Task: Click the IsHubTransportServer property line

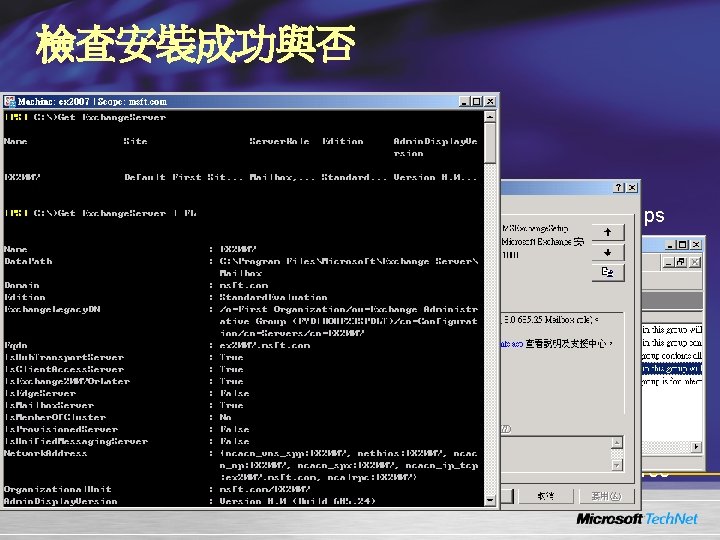Action: click(124, 357)
